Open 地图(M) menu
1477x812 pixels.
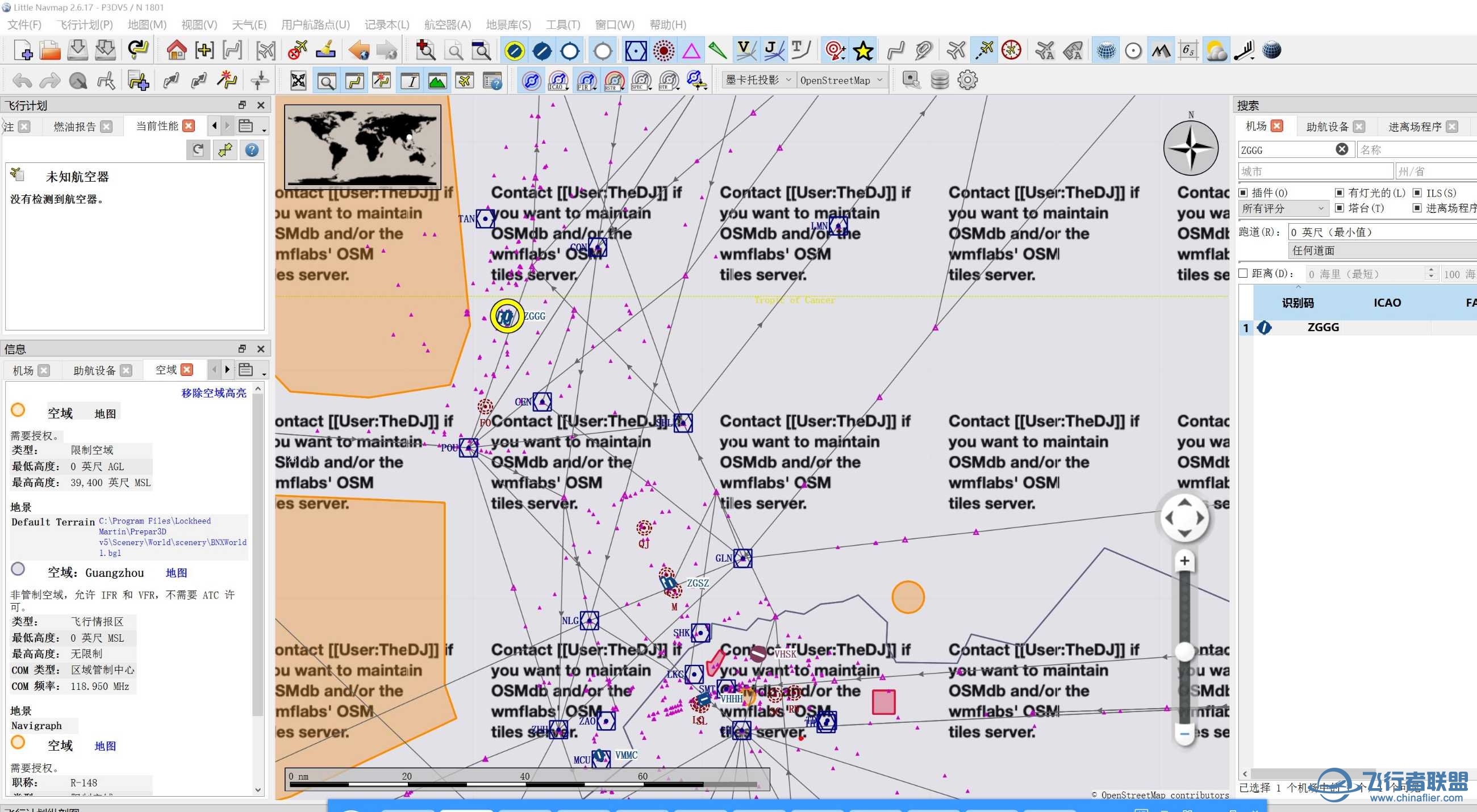(x=147, y=24)
